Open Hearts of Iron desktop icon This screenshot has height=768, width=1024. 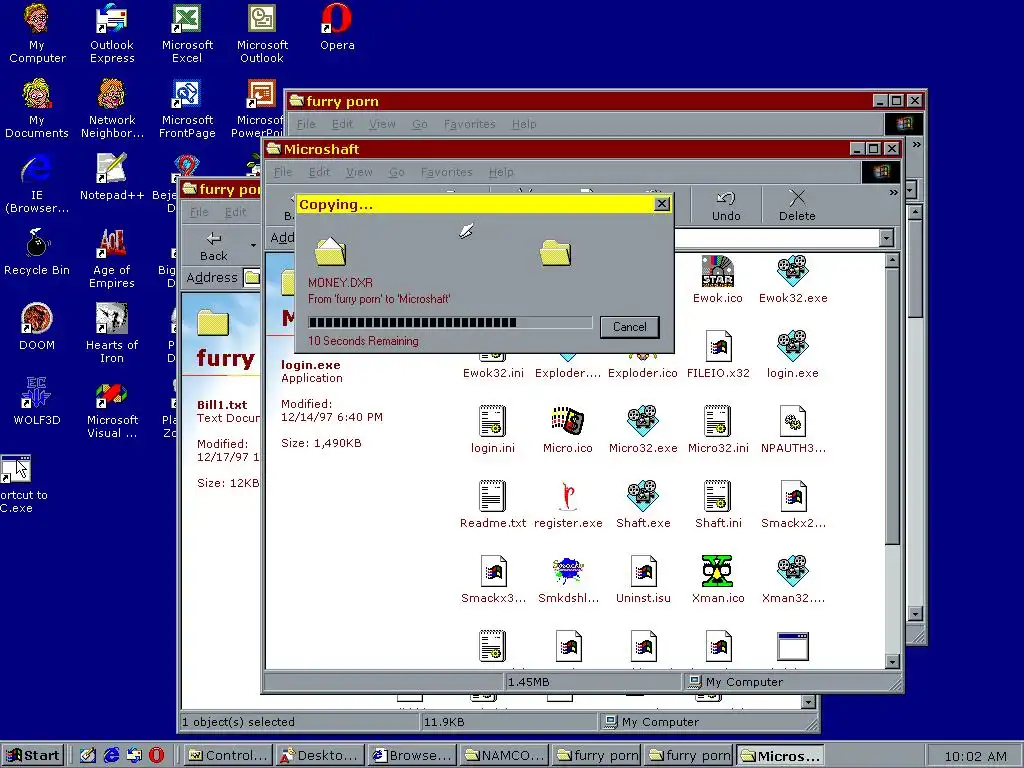tap(112, 333)
